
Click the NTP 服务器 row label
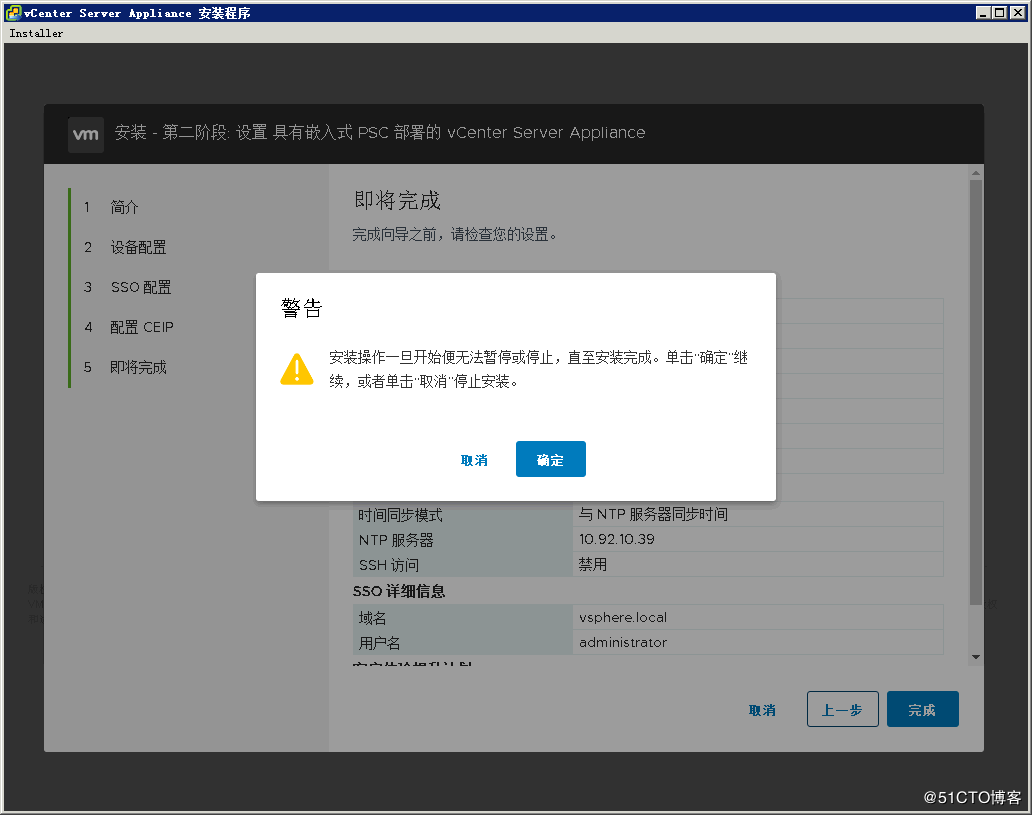click(396, 540)
